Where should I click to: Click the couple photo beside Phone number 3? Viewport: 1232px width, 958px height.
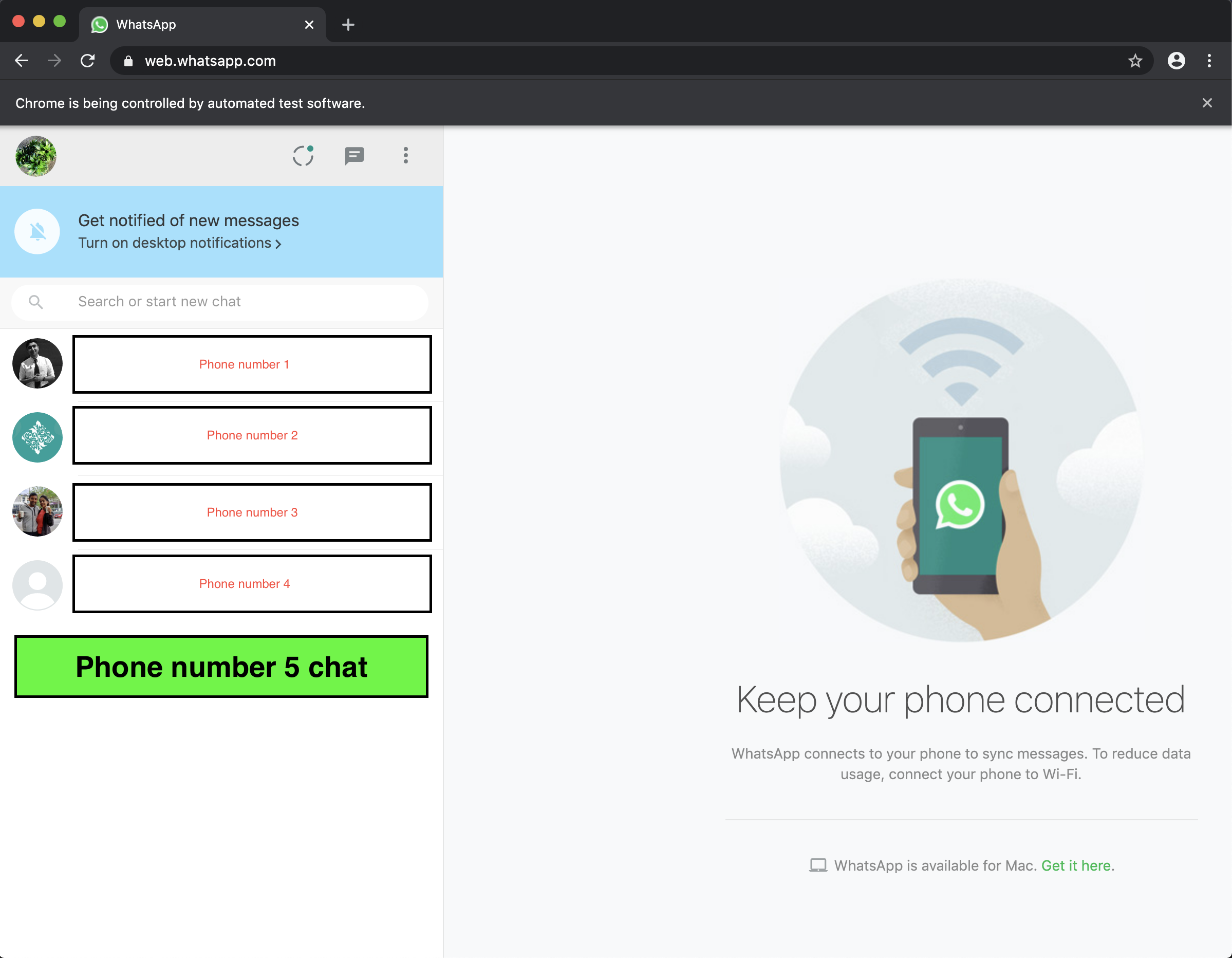pos(37,511)
